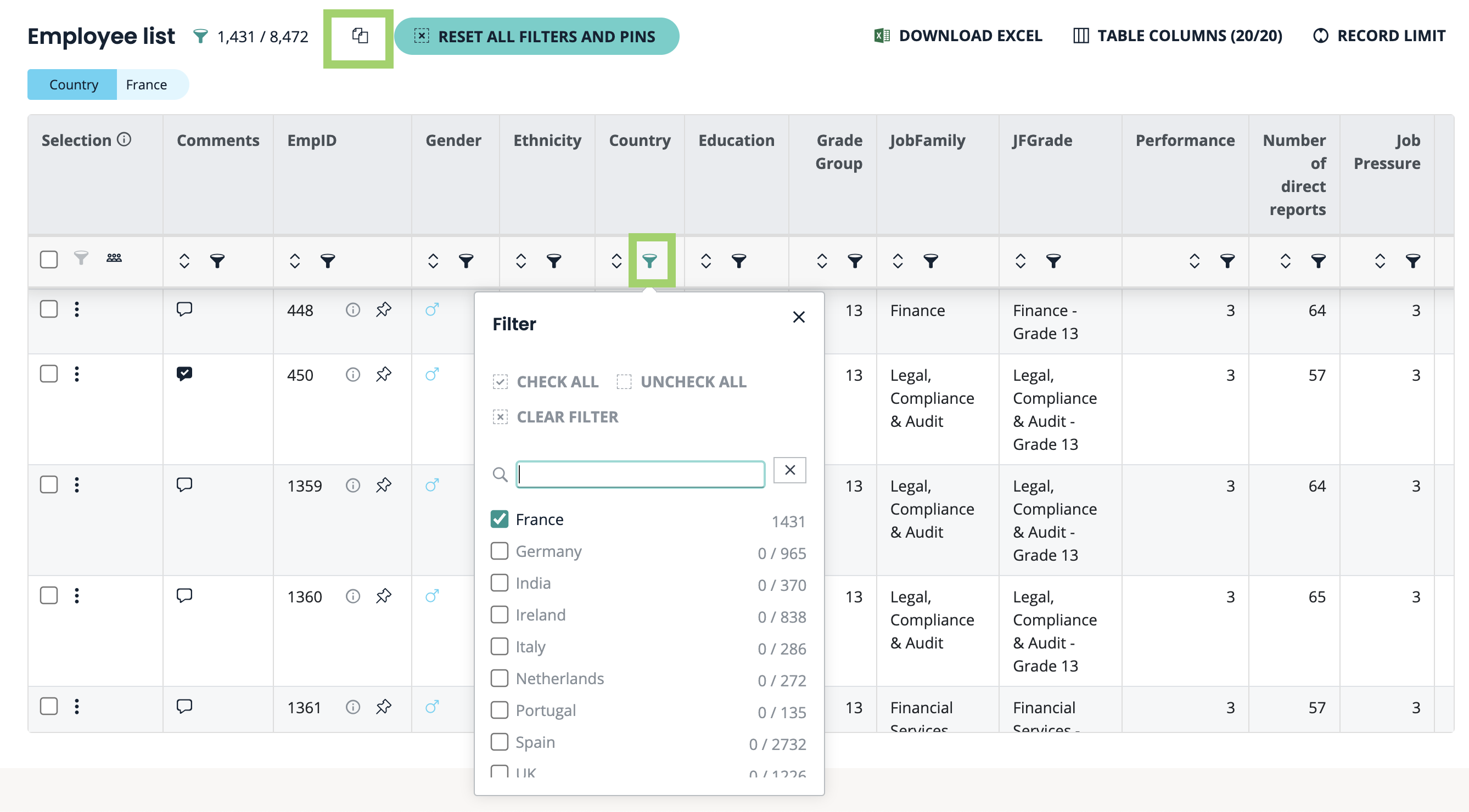Click the group people icon in the Selection column

pos(114,258)
